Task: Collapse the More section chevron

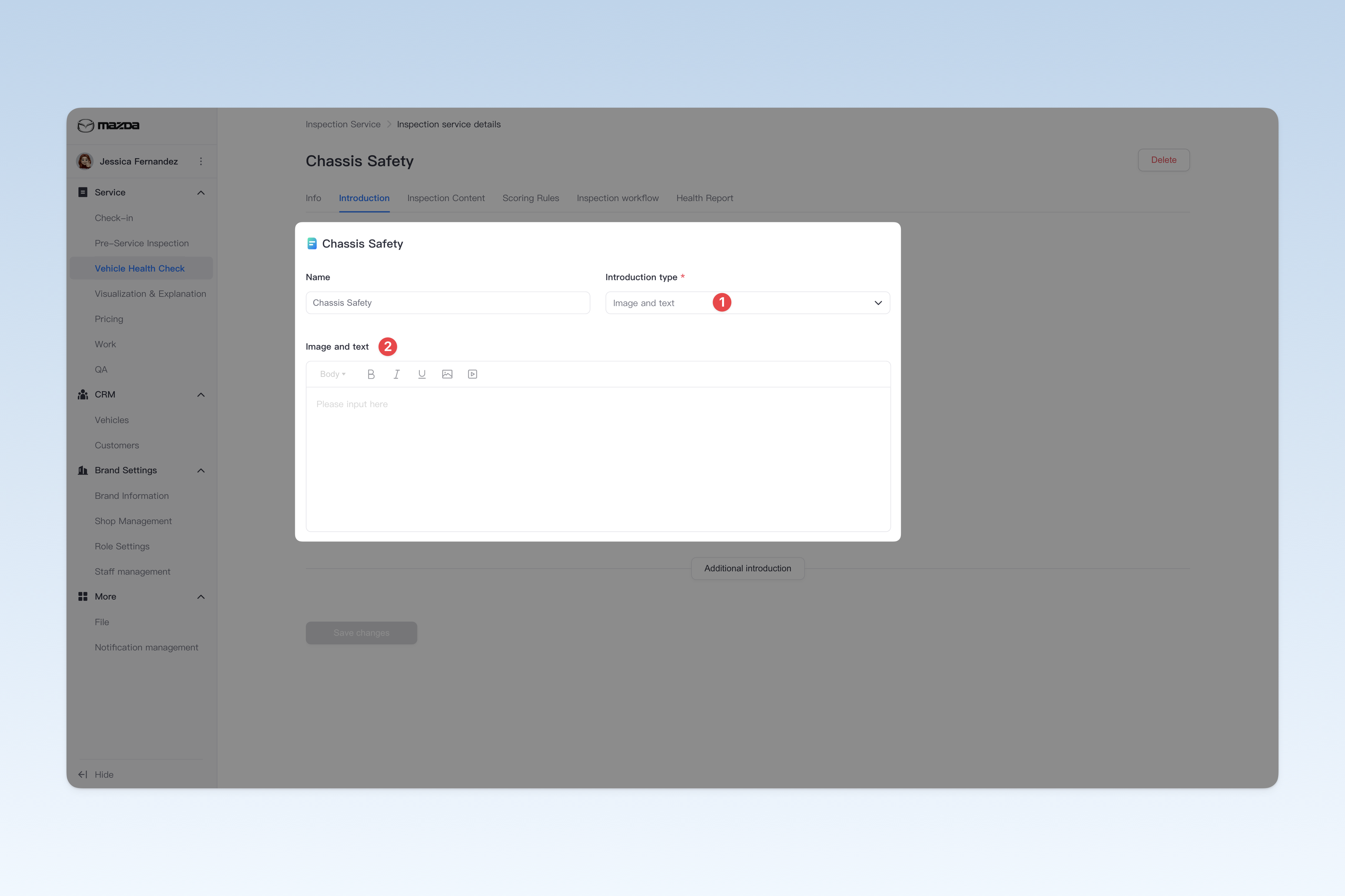Action: point(201,597)
